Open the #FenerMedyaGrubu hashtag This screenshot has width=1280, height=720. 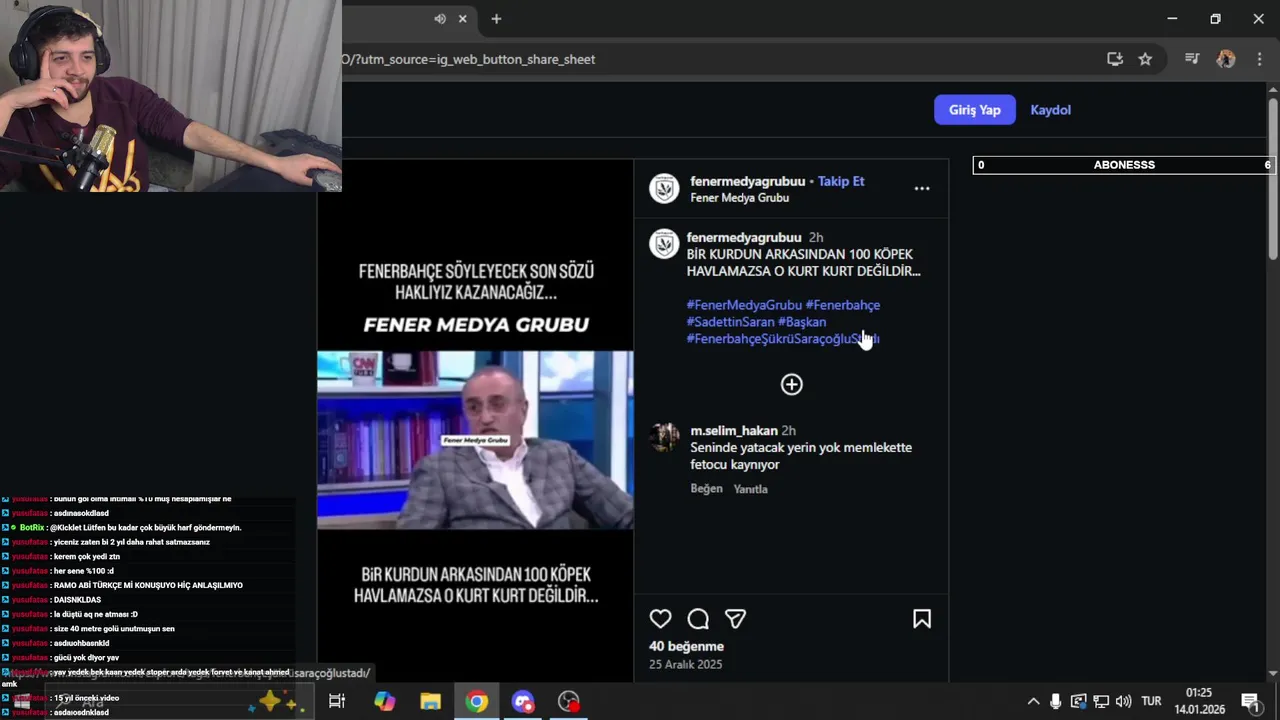pos(744,305)
